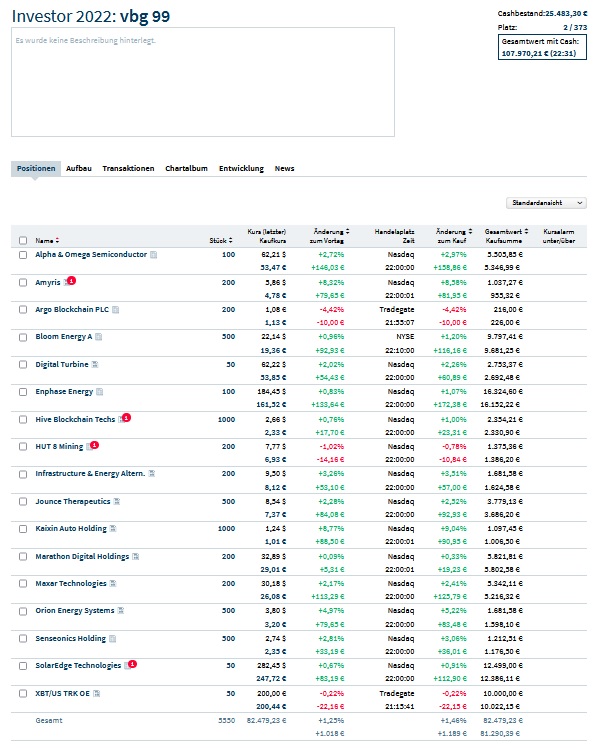Sort by Änderung zum Kauf column

[454, 236]
